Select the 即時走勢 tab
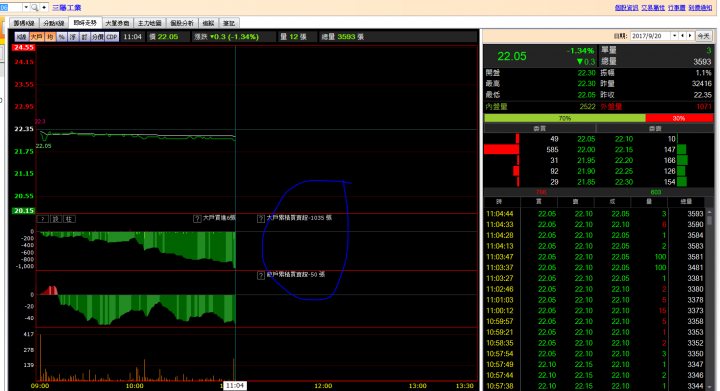 pyautogui.click(x=85, y=22)
